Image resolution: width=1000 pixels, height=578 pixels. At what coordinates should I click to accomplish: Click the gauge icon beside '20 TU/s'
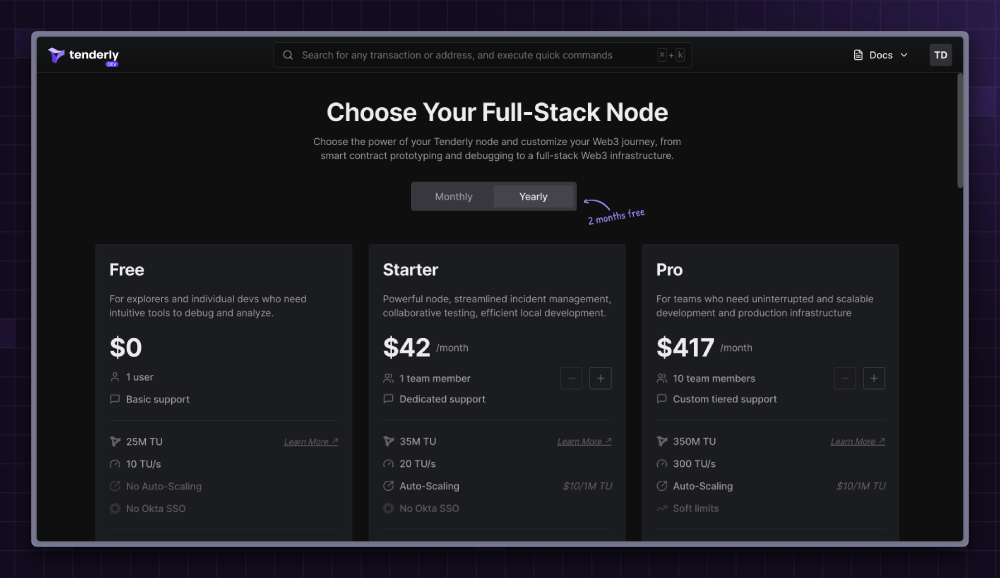(x=388, y=463)
